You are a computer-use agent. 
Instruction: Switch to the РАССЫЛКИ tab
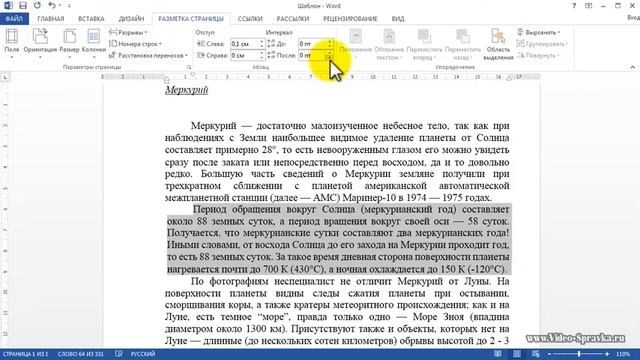click(293, 19)
